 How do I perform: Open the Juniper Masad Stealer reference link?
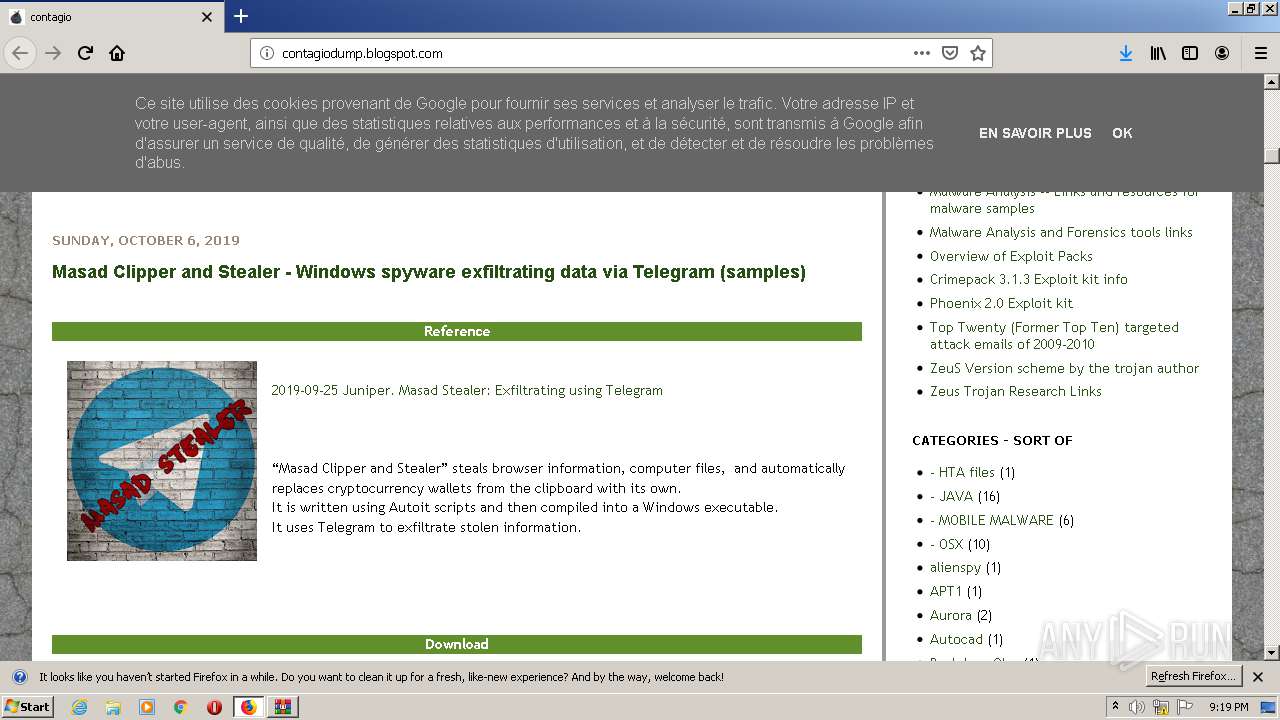pyautogui.click(x=467, y=390)
